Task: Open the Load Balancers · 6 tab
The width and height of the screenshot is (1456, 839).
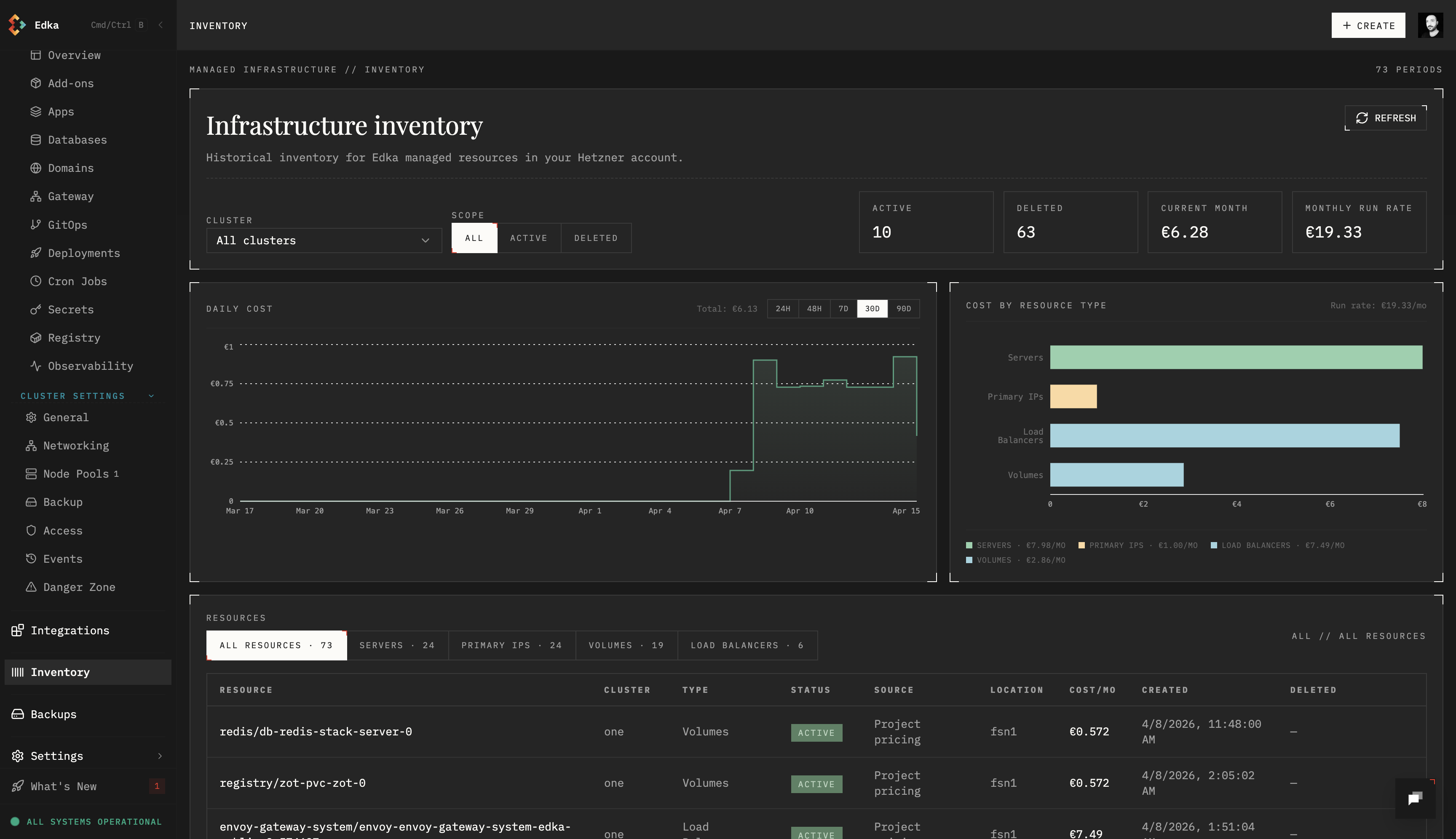Action: click(747, 645)
